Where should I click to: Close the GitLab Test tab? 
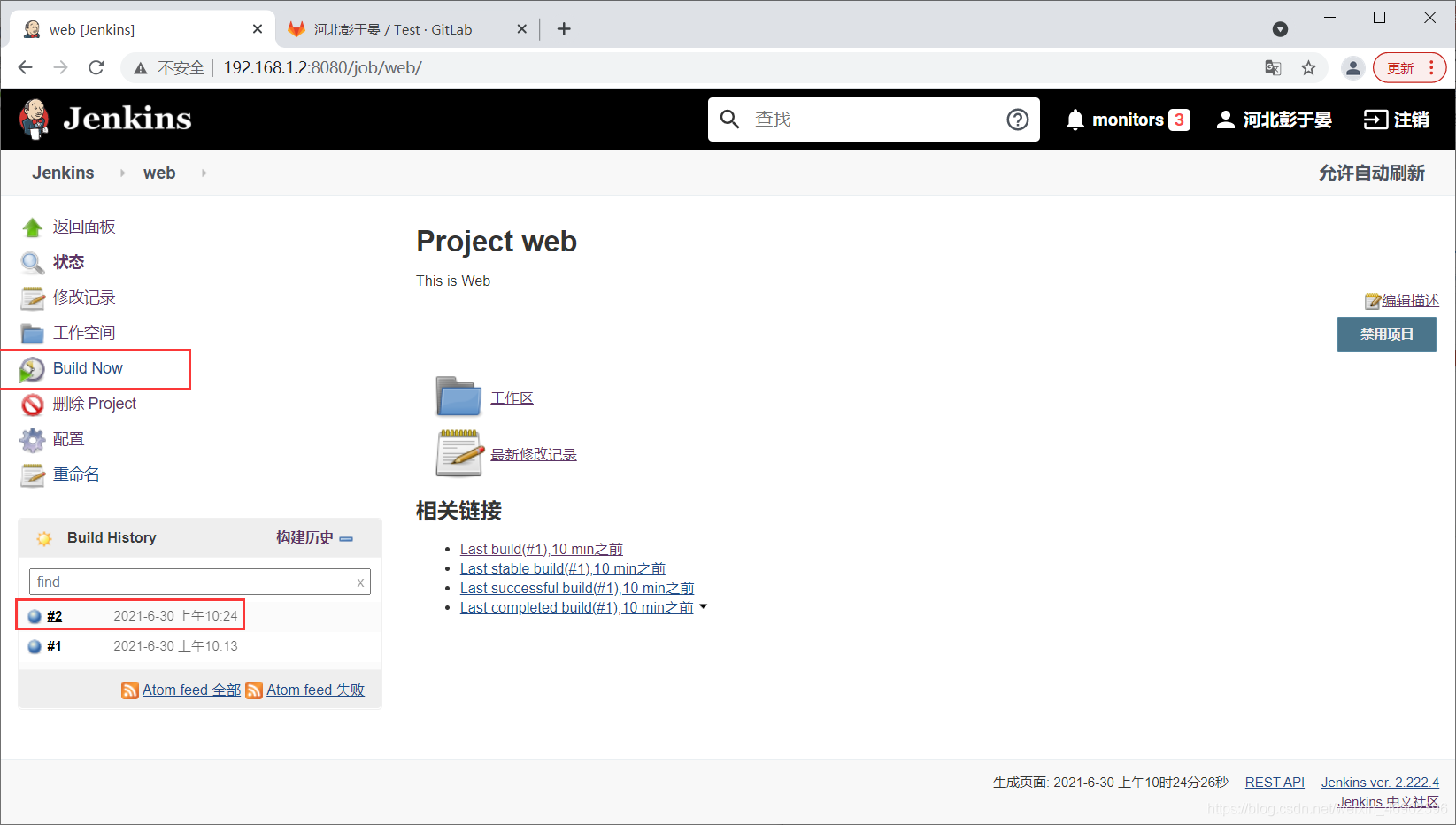[x=522, y=29]
